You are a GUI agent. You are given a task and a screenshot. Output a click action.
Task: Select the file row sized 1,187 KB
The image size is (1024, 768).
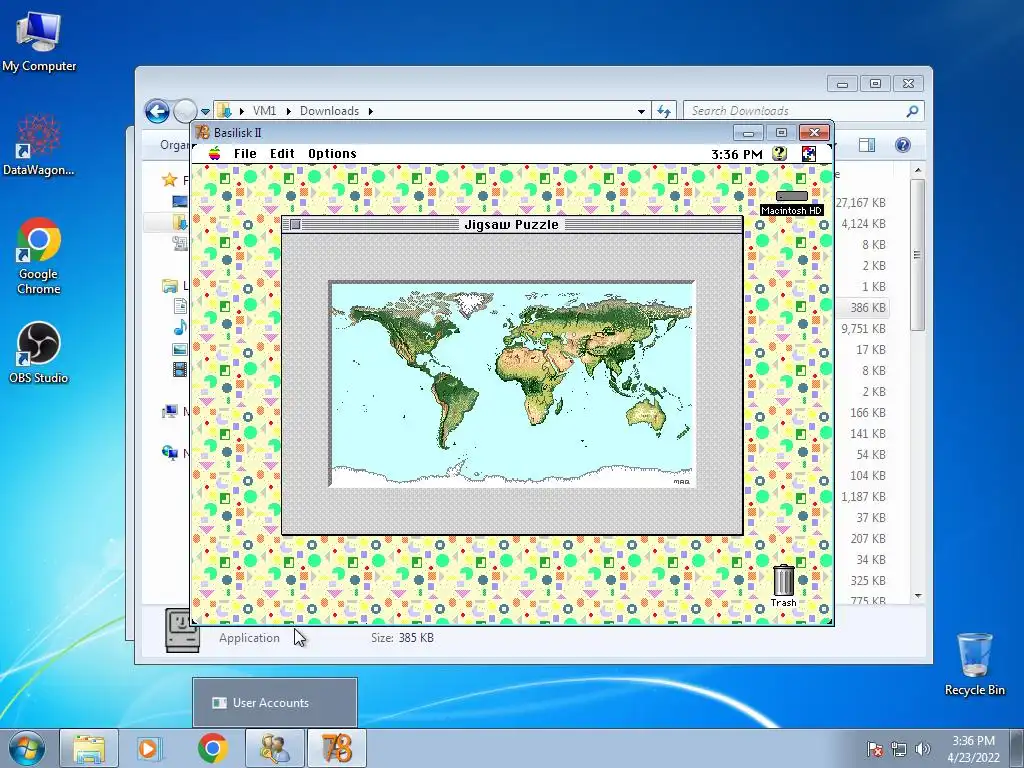click(x=862, y=496)
